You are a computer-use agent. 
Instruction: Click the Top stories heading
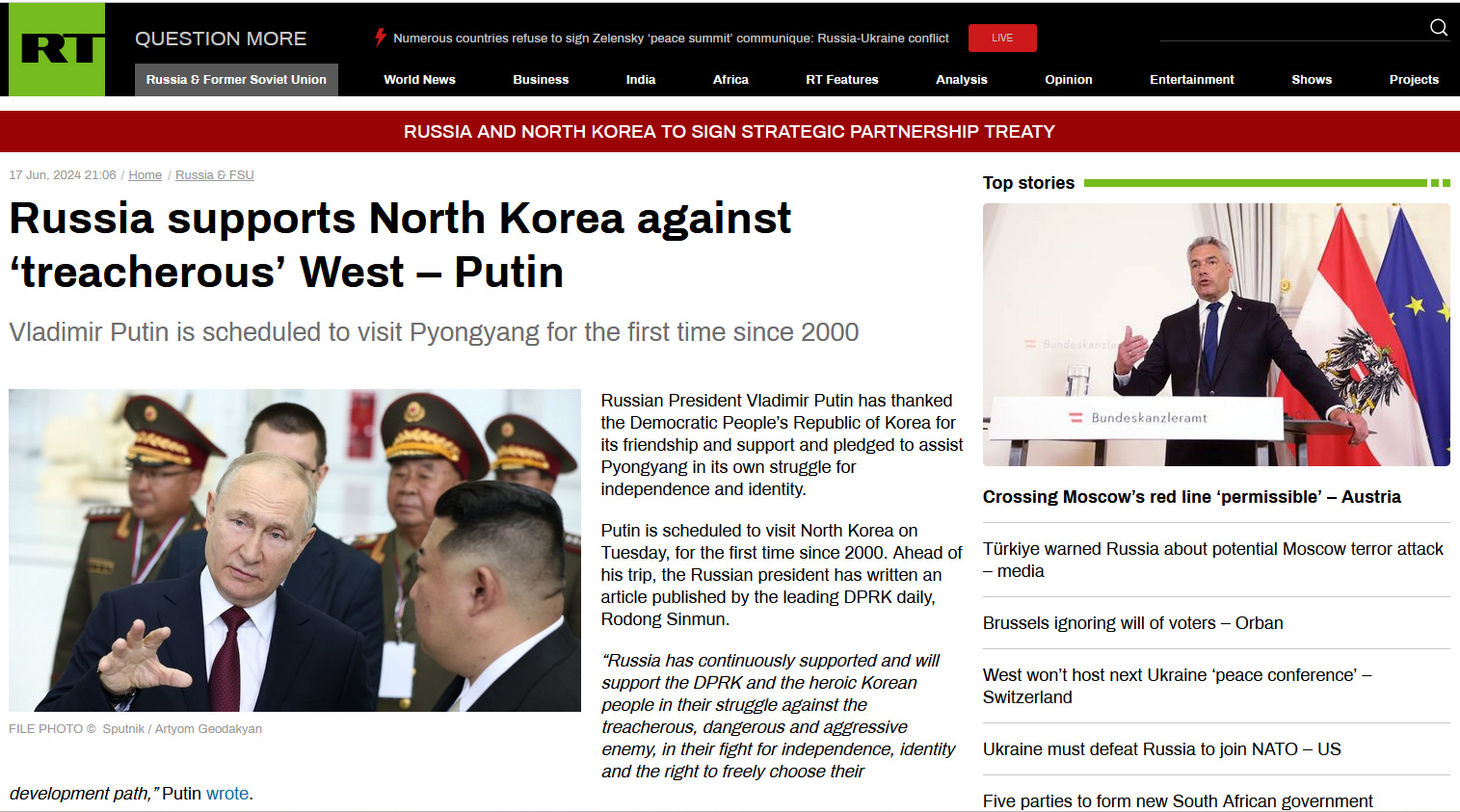(x=1028, y=183)
